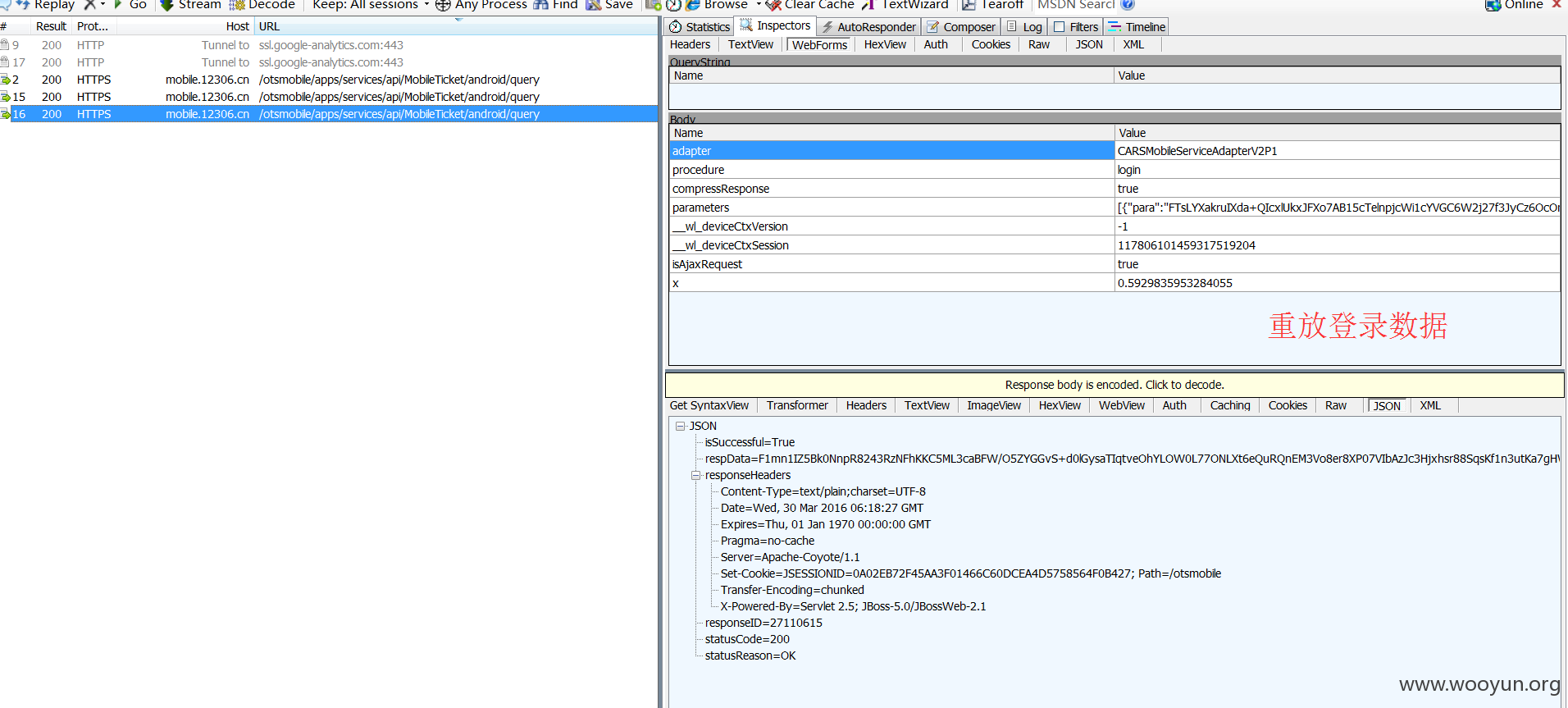Select the statusCode=200 tree item

pos(747,639)
